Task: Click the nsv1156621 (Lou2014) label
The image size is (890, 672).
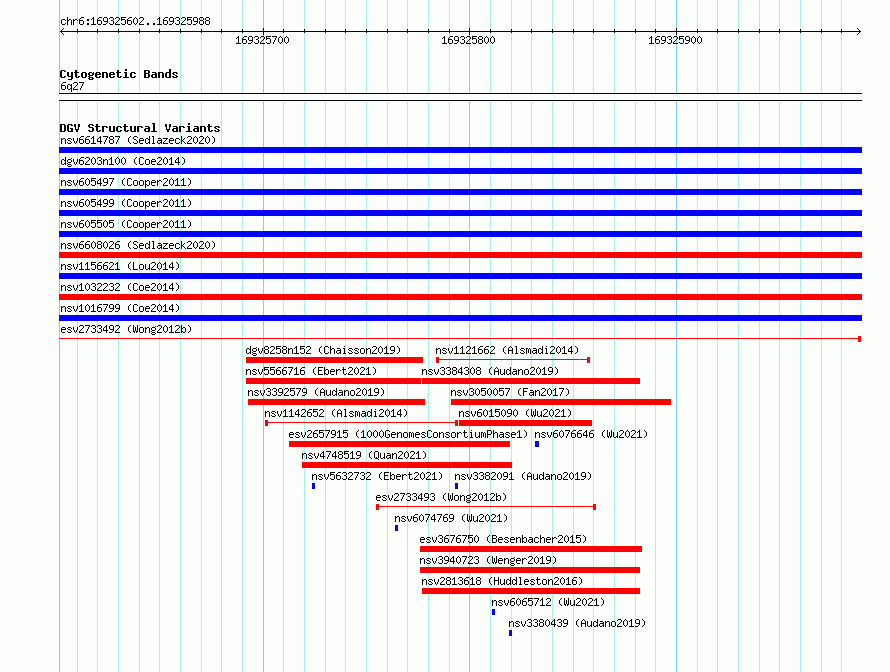Action: coord(120,266)
